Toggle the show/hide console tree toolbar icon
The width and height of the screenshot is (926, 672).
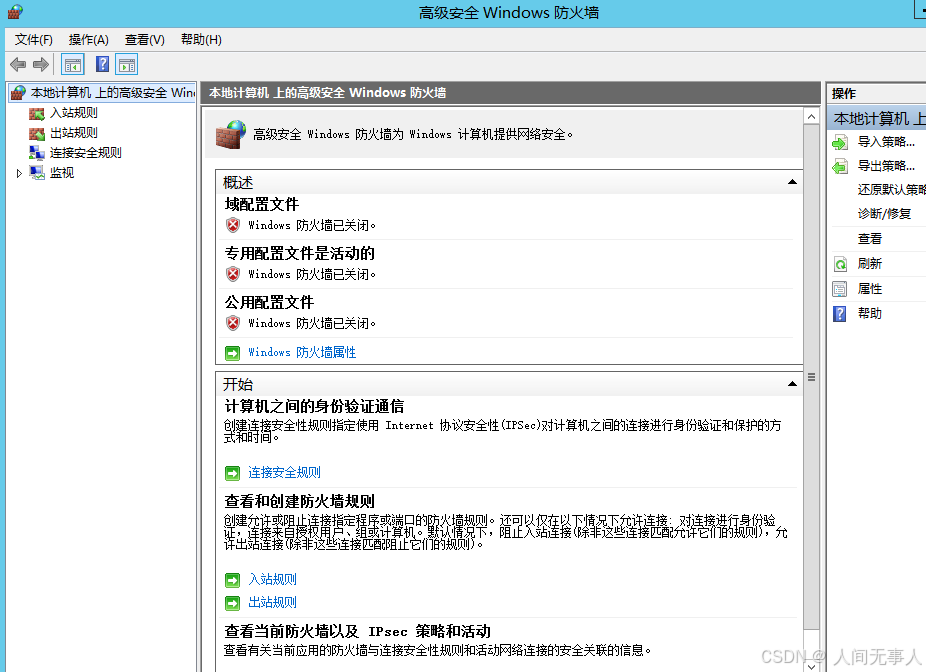[x=73, y=64]
